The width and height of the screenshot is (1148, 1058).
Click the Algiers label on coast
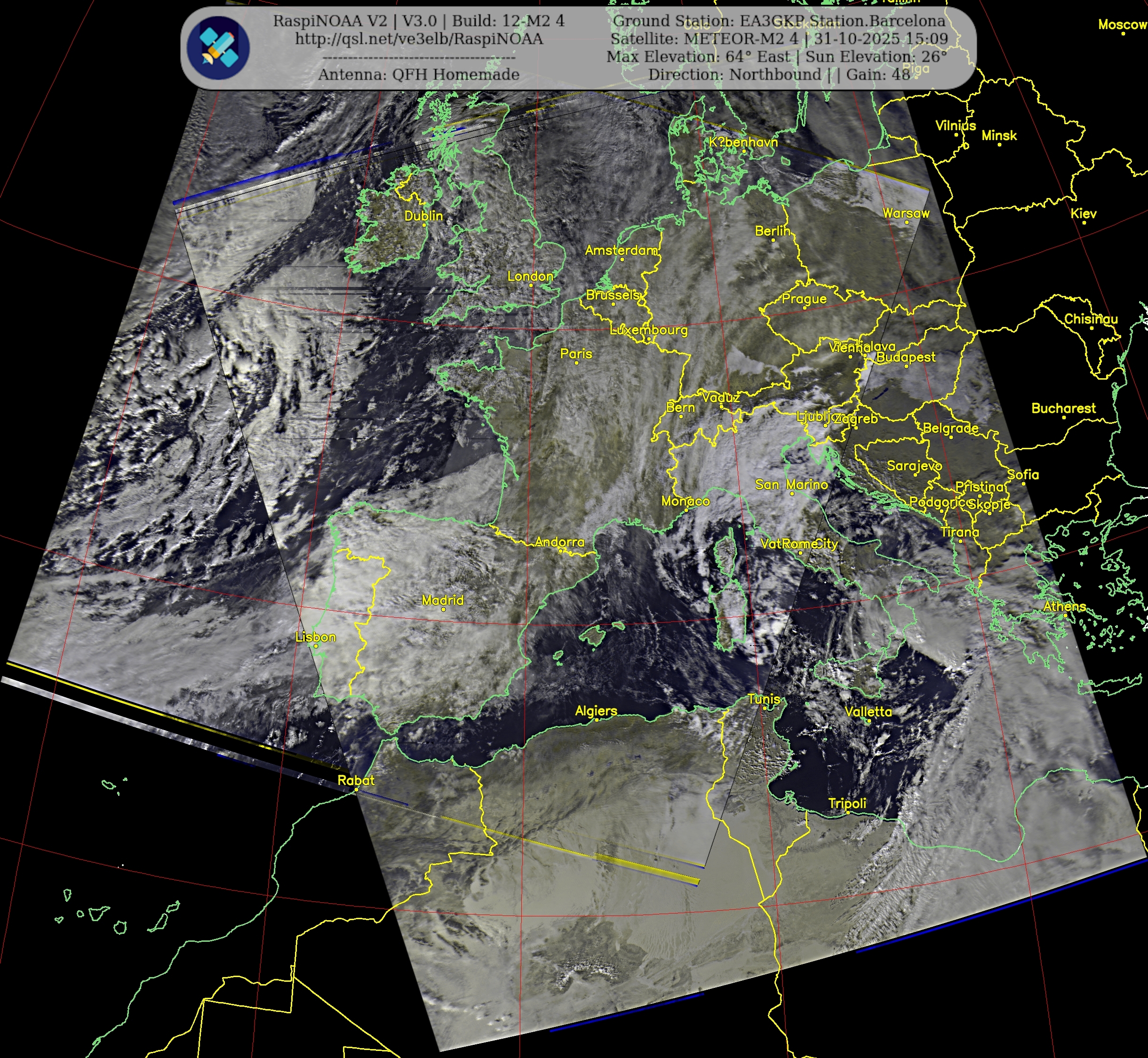coord(596,710)
